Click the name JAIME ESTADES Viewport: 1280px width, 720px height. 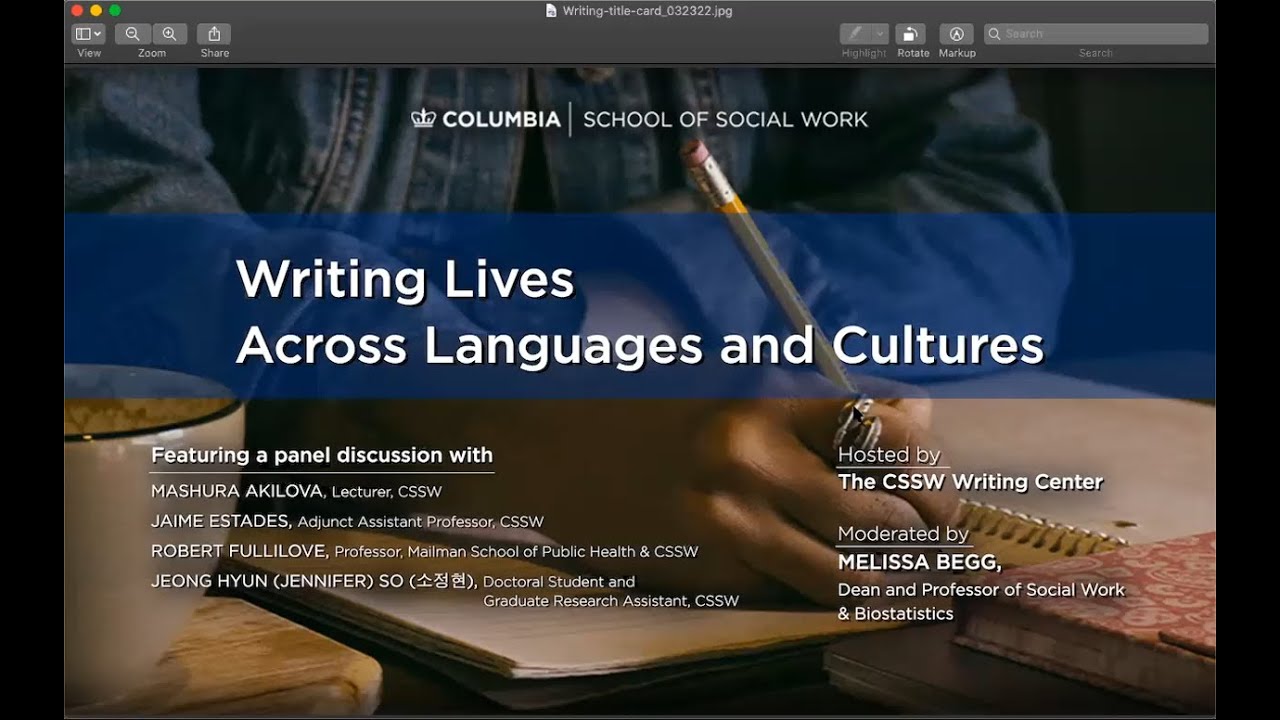[x=221, y=521]
